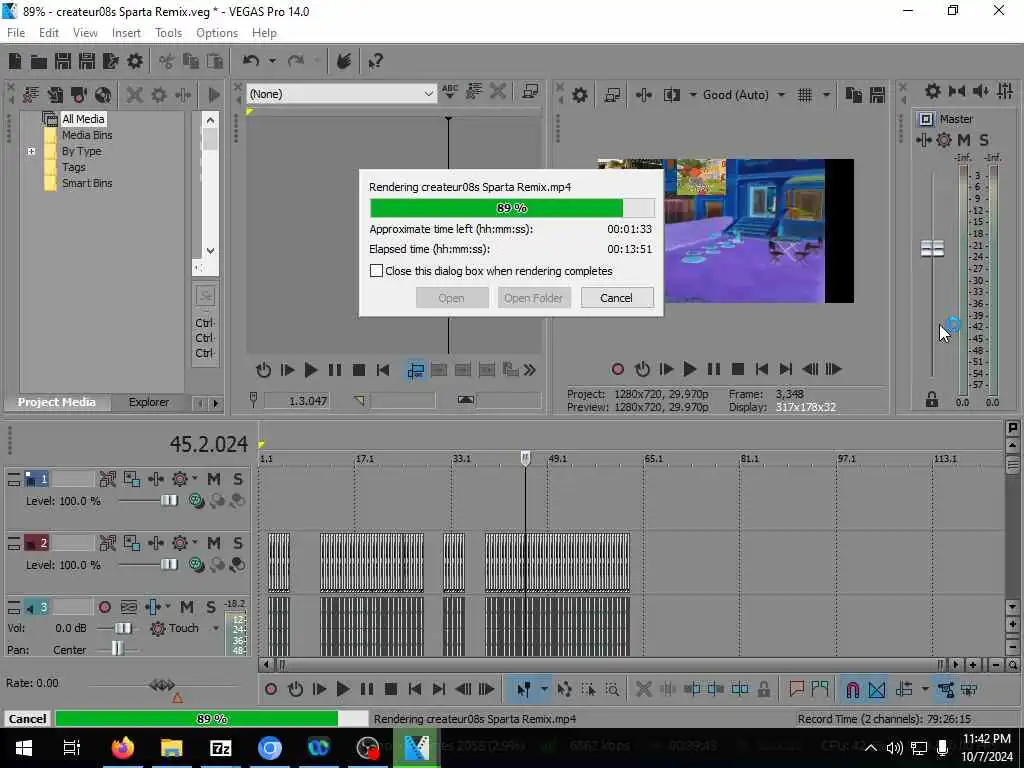Click the Project Properties gear icon in main toolbar
Screen dimensions: 1024x768
coord(135,61)
